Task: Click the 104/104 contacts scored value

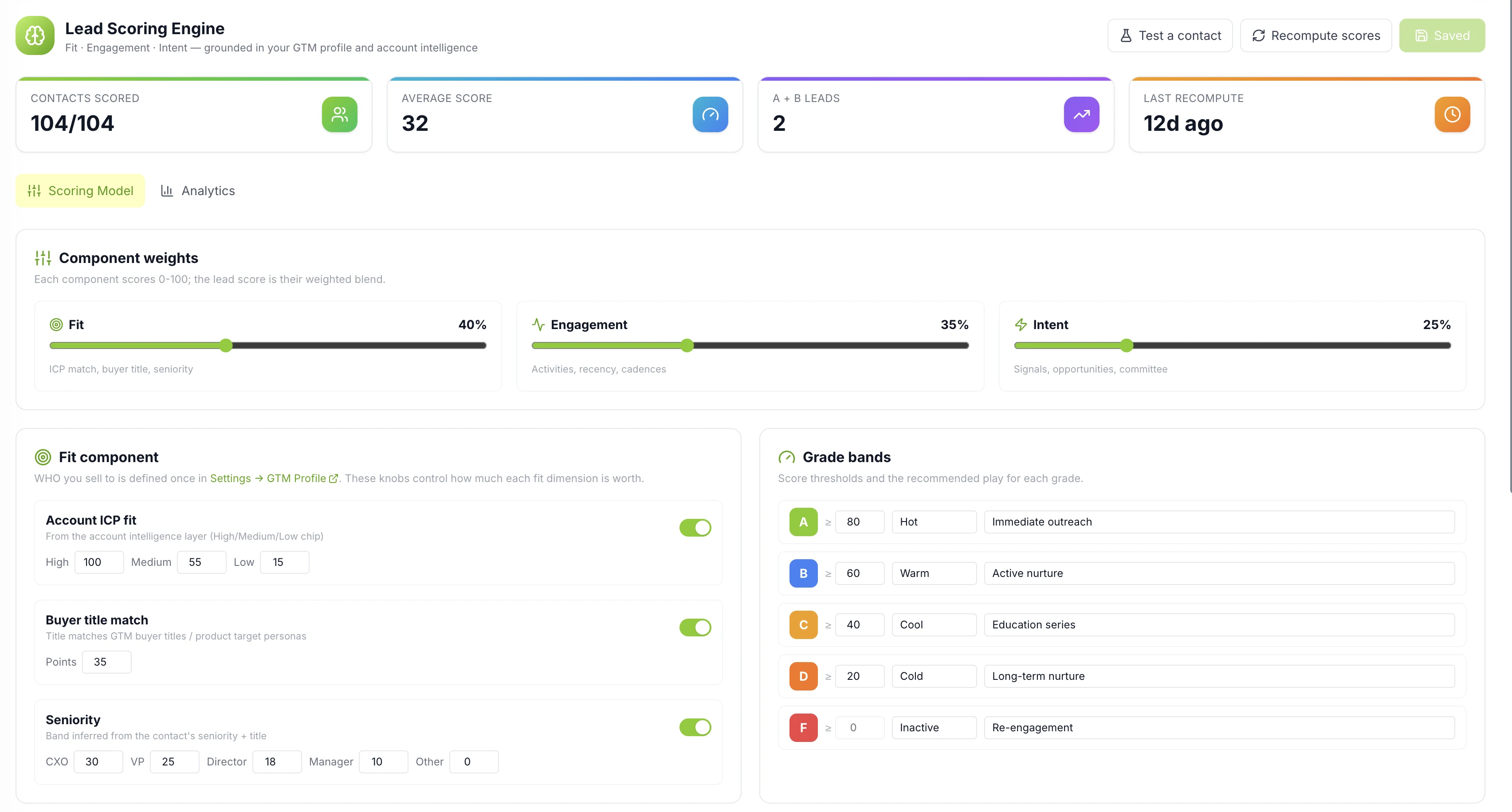Action: (72, 123)
